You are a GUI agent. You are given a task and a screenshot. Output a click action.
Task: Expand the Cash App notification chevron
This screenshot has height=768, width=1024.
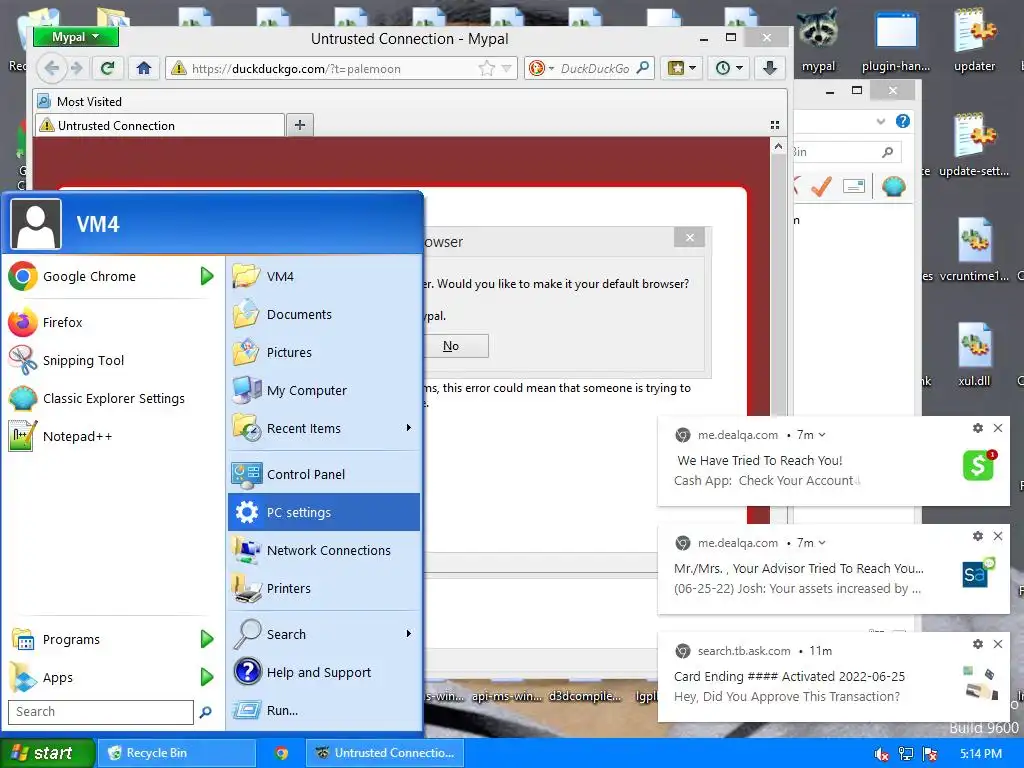click(x=822, y=435)
